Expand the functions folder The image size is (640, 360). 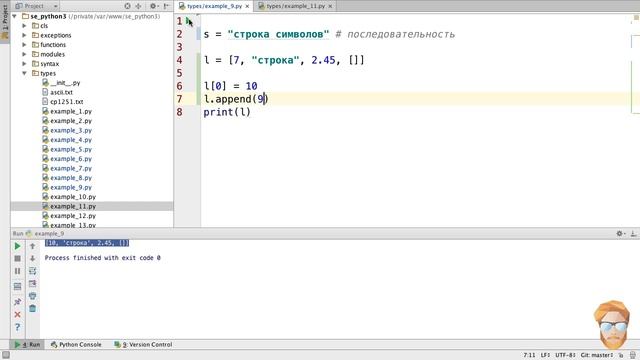click(24, 45)
